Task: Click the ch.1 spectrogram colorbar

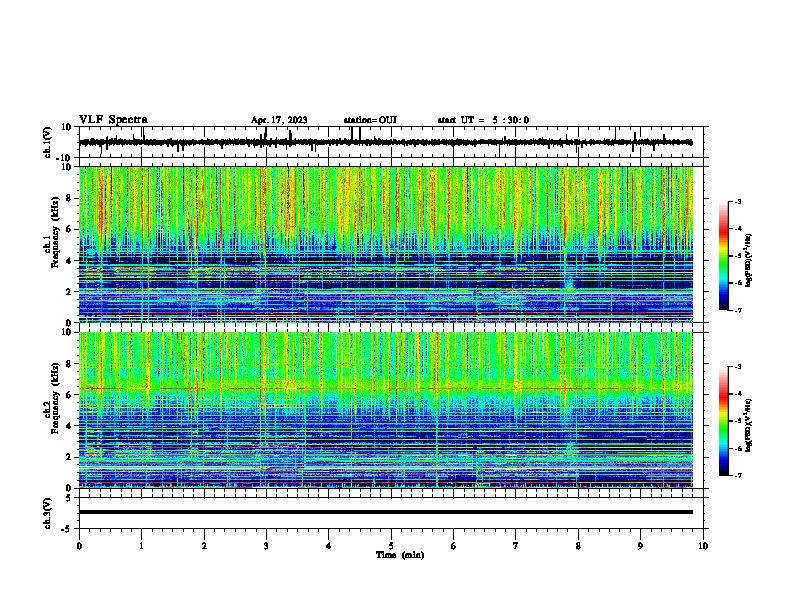Action: [723, 256]
